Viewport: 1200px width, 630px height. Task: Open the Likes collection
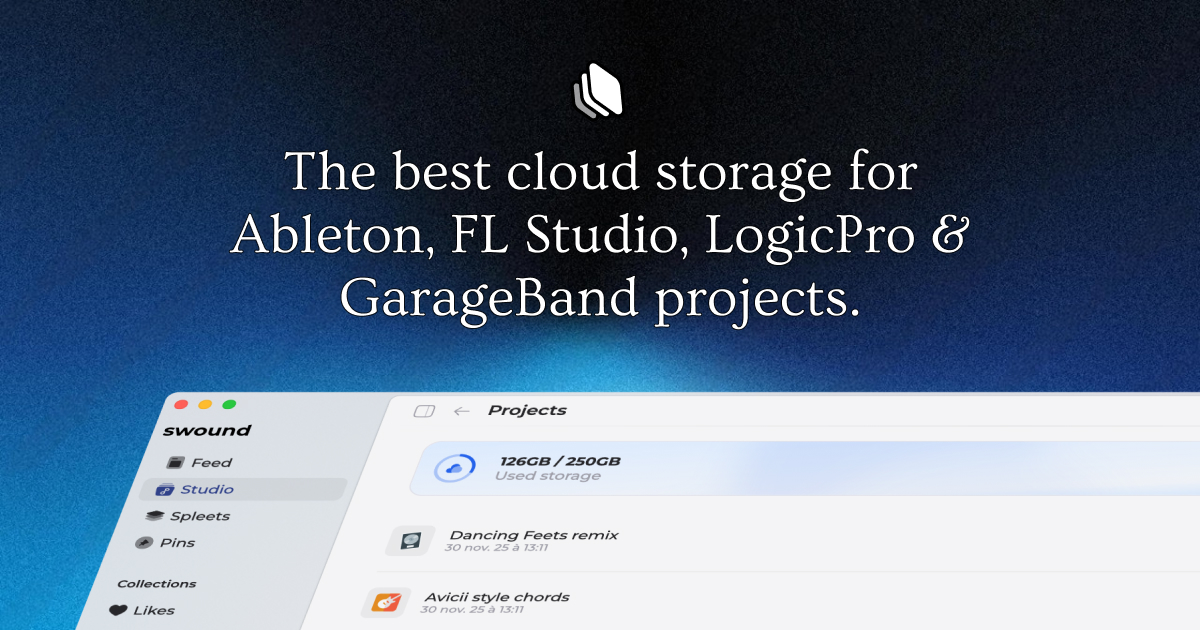pos(153,610)
